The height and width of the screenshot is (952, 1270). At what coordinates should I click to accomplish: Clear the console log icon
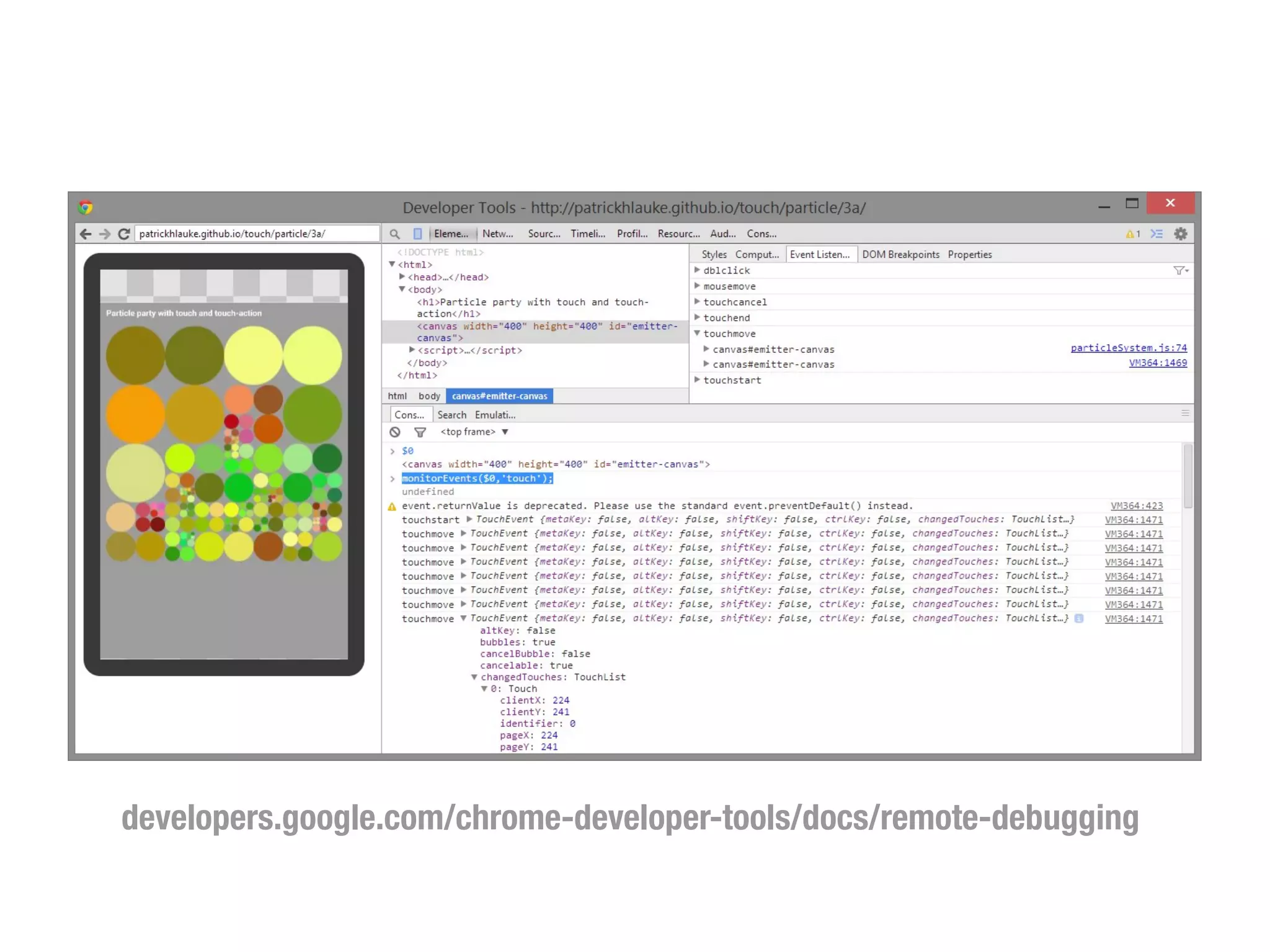click(395, 432)
